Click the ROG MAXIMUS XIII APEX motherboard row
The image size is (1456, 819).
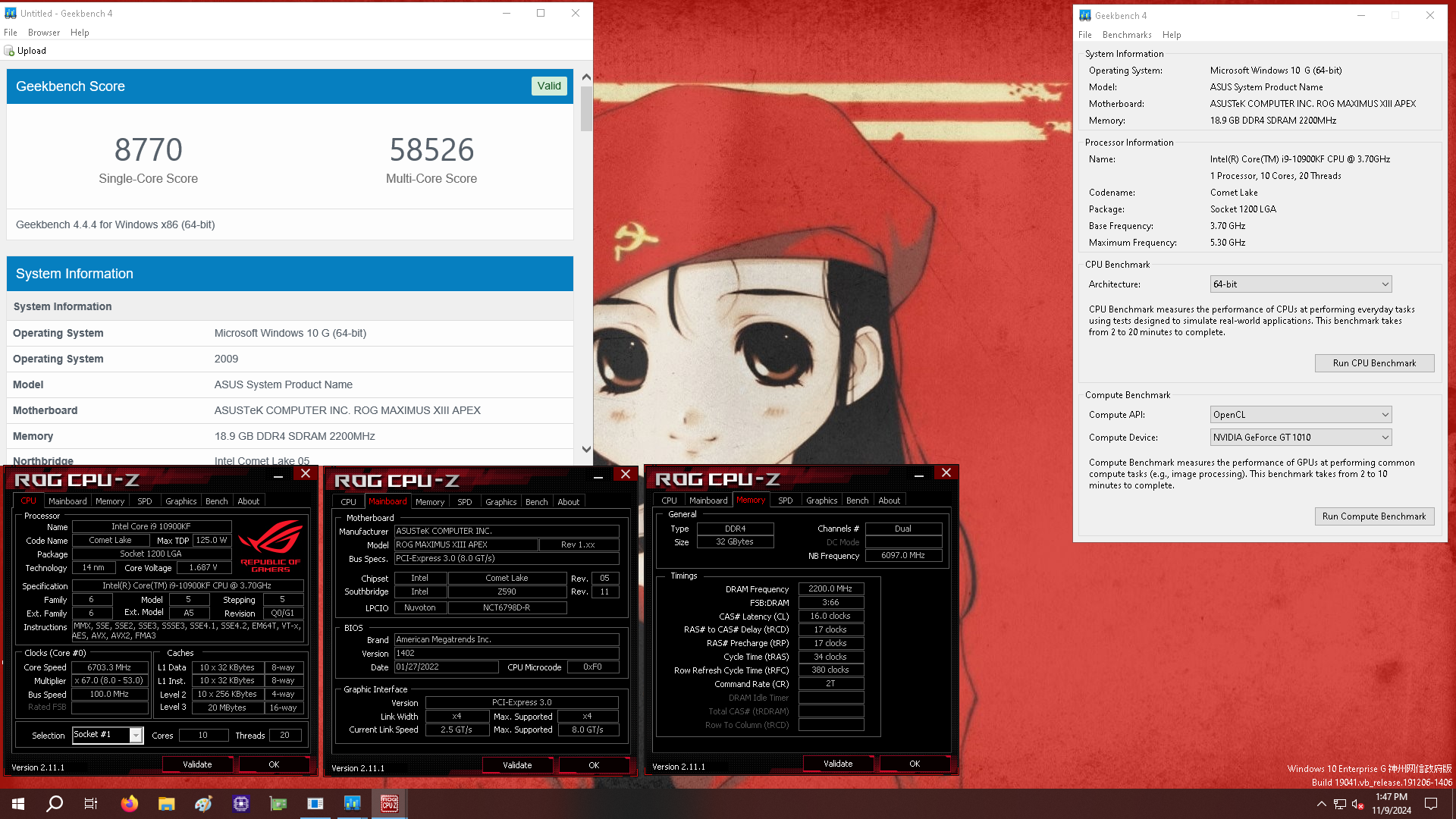pos(290,410)
